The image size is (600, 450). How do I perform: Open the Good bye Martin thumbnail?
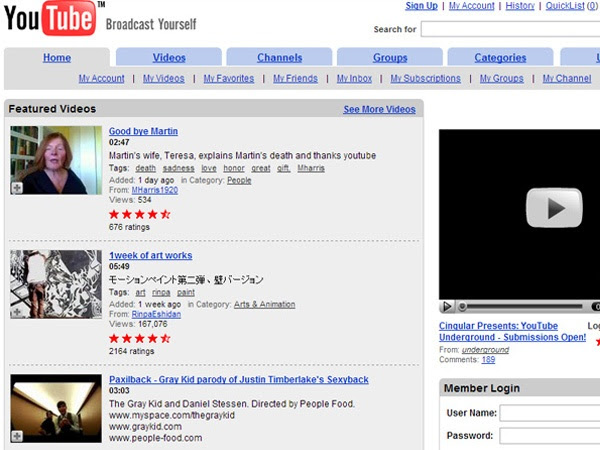56,160
